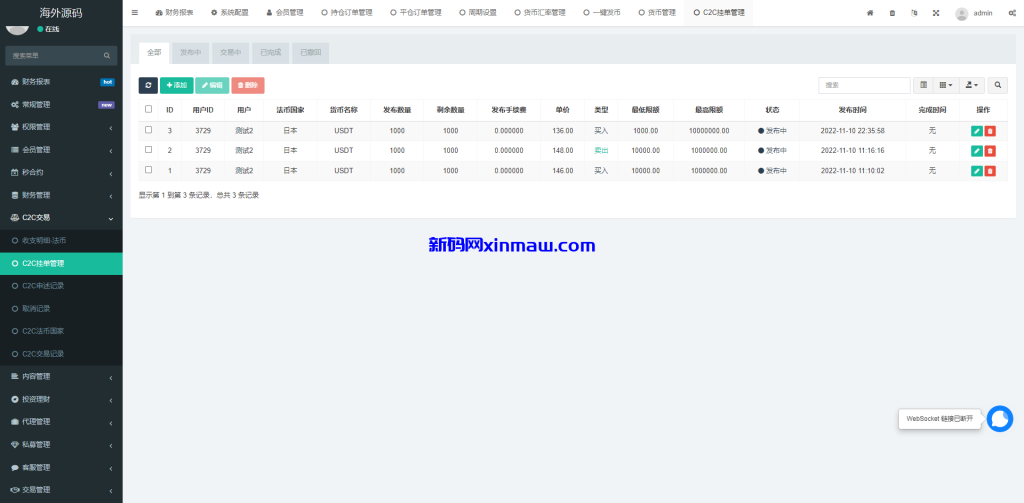Expand 财务管理 in the sidebar

pyautogui.click(x=61, y=195)
